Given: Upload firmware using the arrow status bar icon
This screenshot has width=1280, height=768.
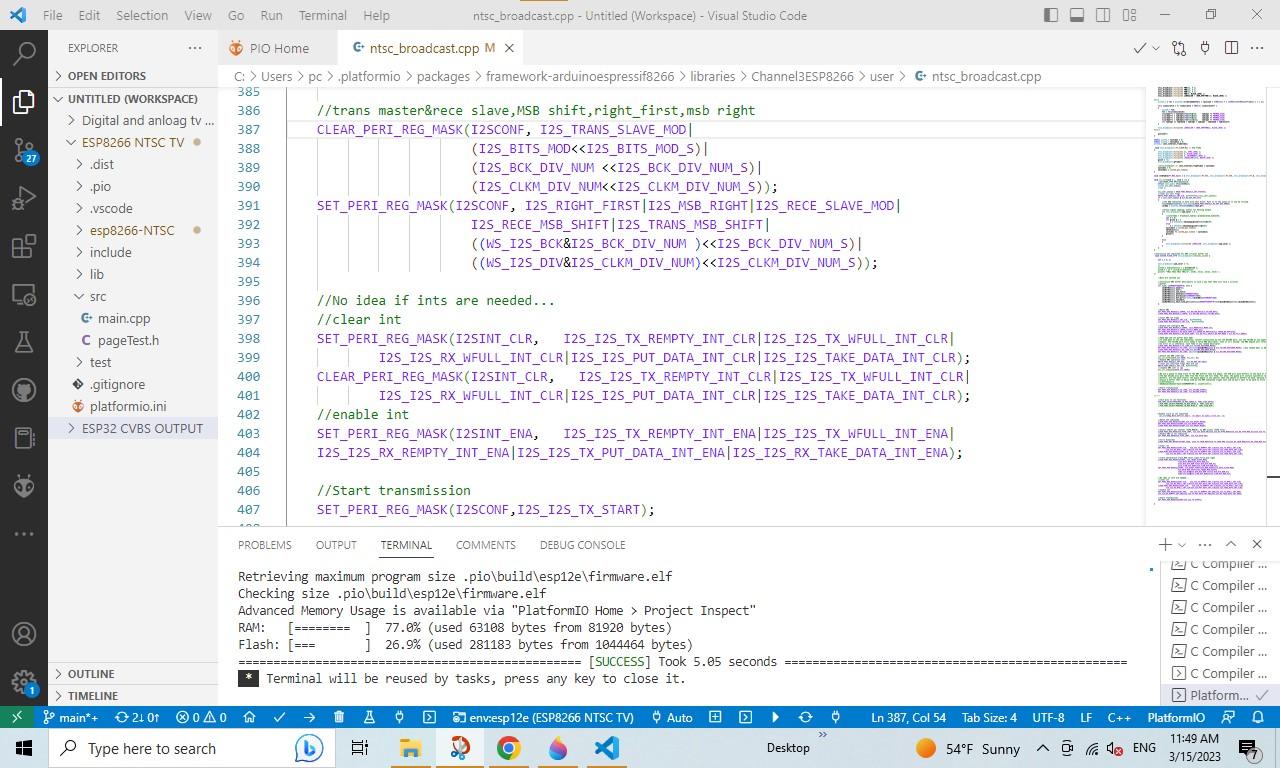Looking at the screenshot, I should [309, 716].
